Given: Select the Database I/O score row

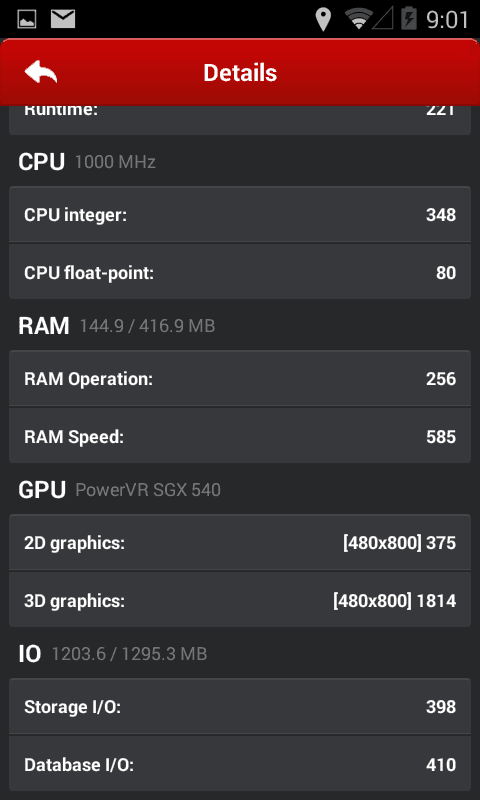Looking at the screenshot, I should point(240,764).
